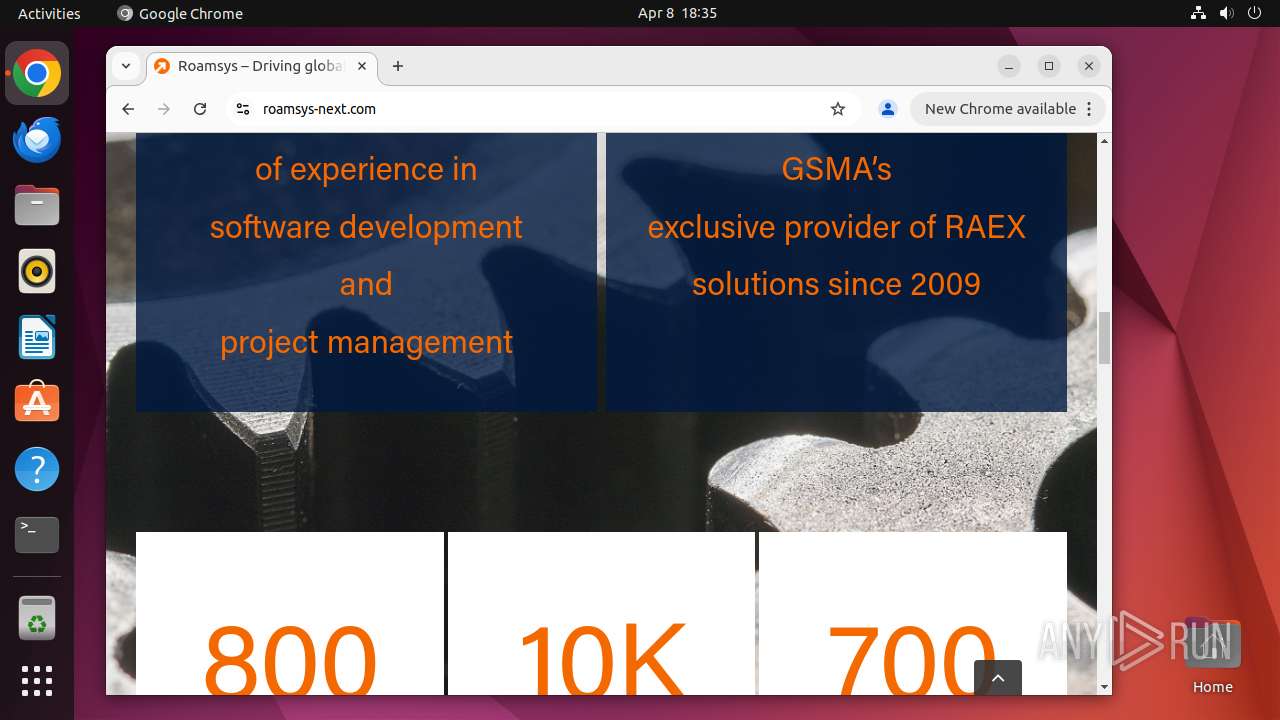Open the Help icon in dock

point(37,469)
